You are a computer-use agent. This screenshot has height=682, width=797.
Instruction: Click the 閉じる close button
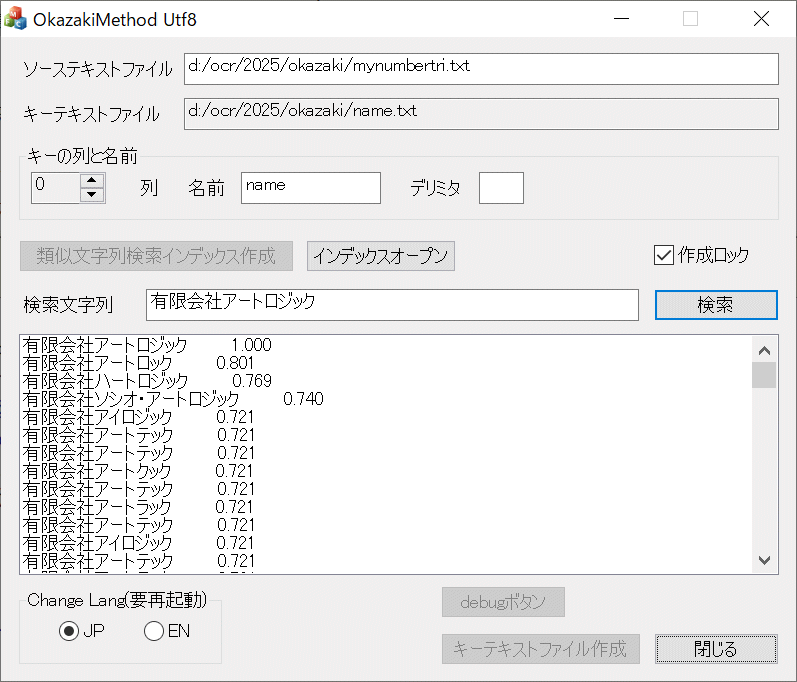point(716,649)
